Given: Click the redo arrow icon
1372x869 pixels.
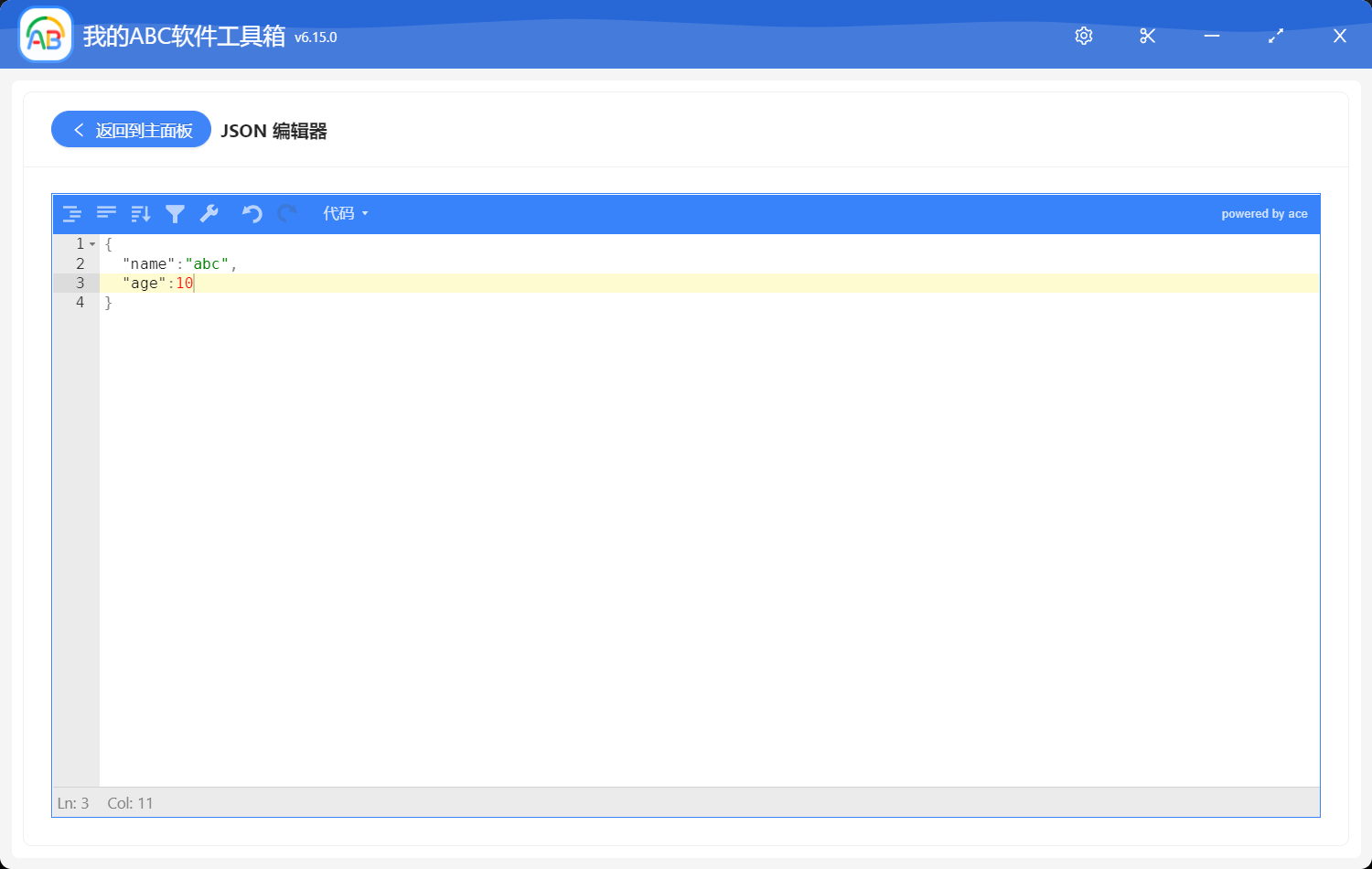Looking at the screenshot, I should coord(287,214).
